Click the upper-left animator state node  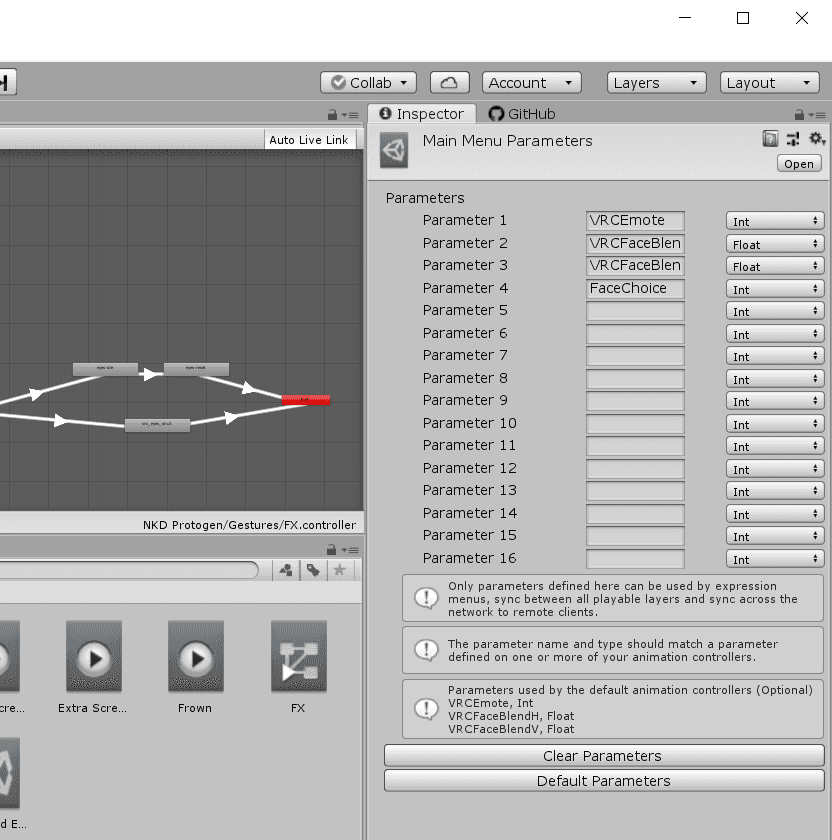(x=105, y=369)
